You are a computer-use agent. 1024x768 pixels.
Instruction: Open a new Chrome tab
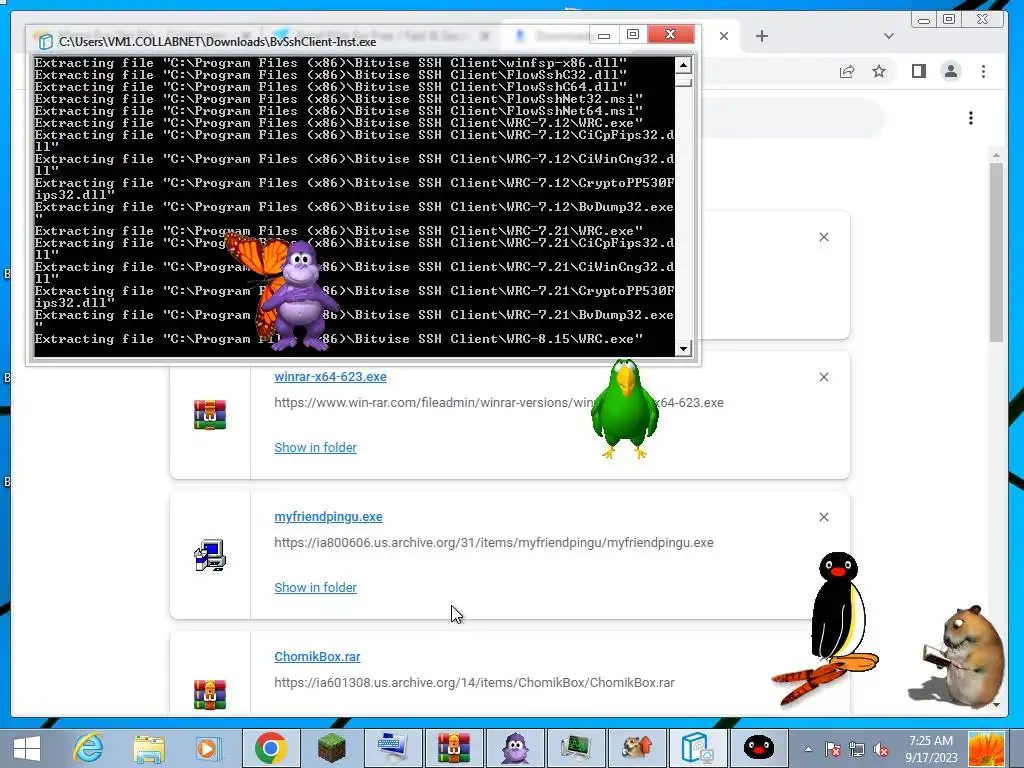pos(761,36)
